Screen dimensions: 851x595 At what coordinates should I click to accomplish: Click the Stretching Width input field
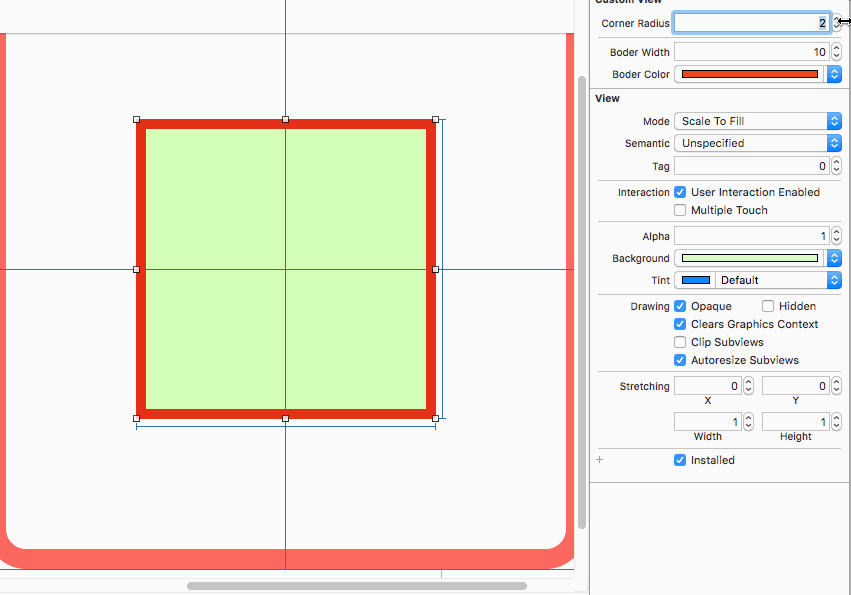point(708,422)
